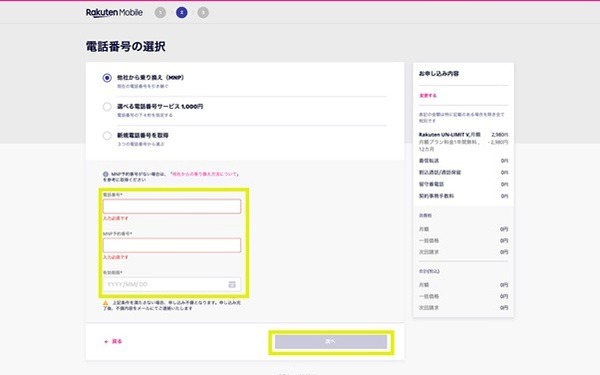
Task: Click the info icon beside MNP note
Action: [x=106, y=174]
